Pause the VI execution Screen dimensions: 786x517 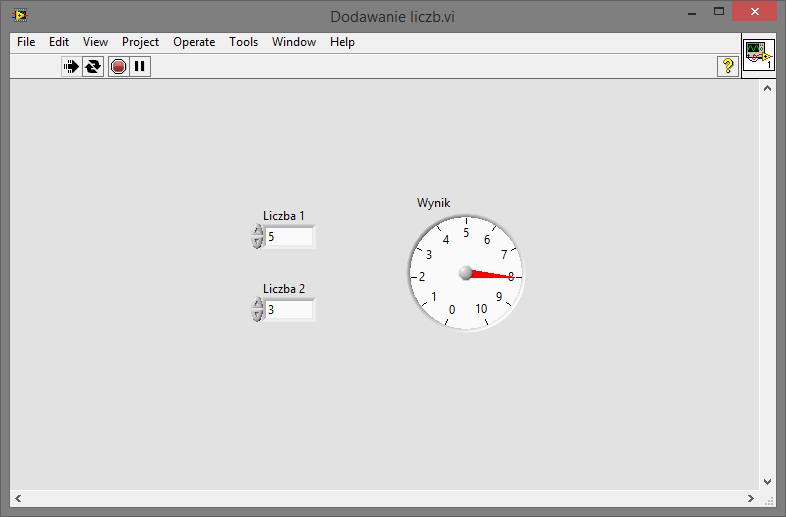pos(140,67)
